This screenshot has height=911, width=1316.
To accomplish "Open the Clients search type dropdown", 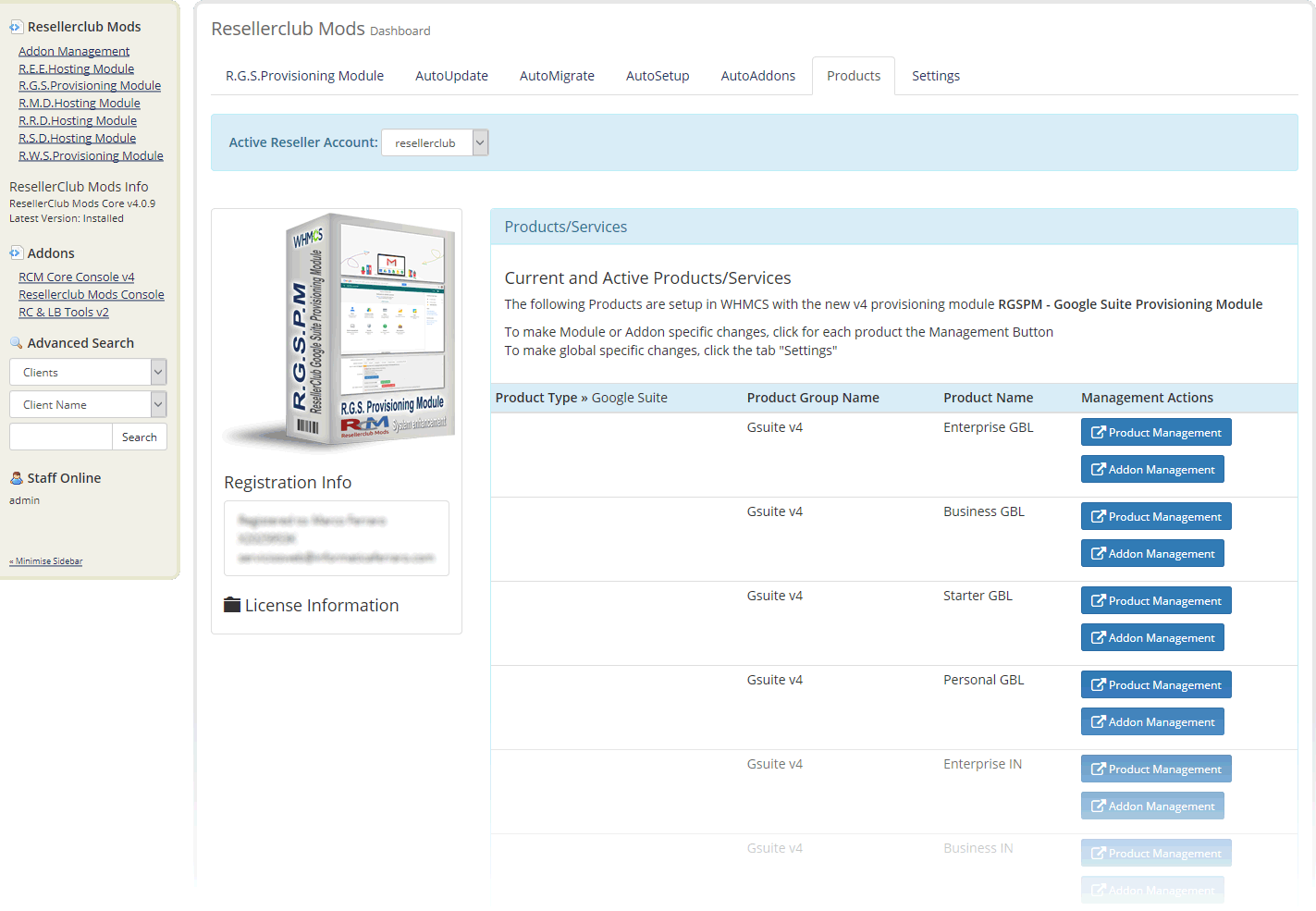I will tap(88, 372).
